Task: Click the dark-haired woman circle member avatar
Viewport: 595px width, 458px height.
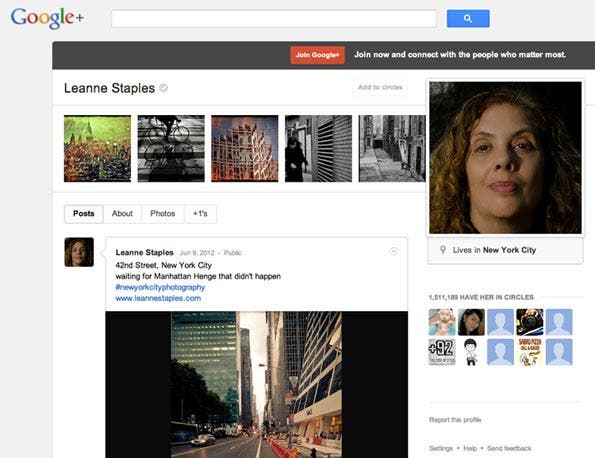Action: click(x=471, y=322)
